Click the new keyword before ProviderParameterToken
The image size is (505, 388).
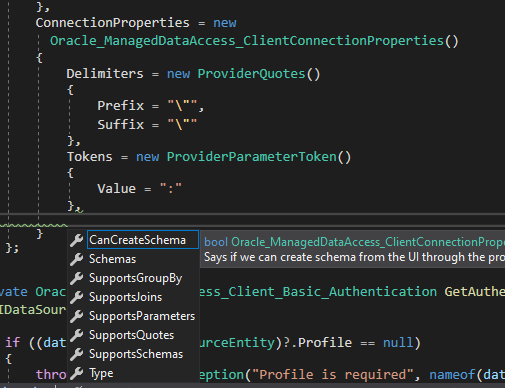click(148, 157)
